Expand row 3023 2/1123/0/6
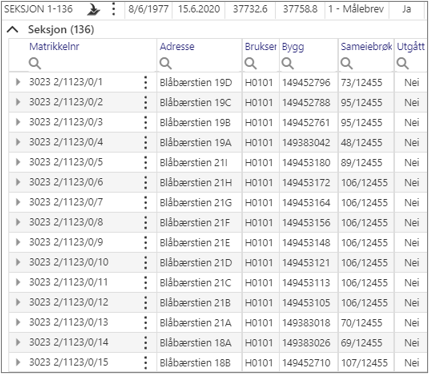Screen dimensions: 429x374 coord(18,182)
